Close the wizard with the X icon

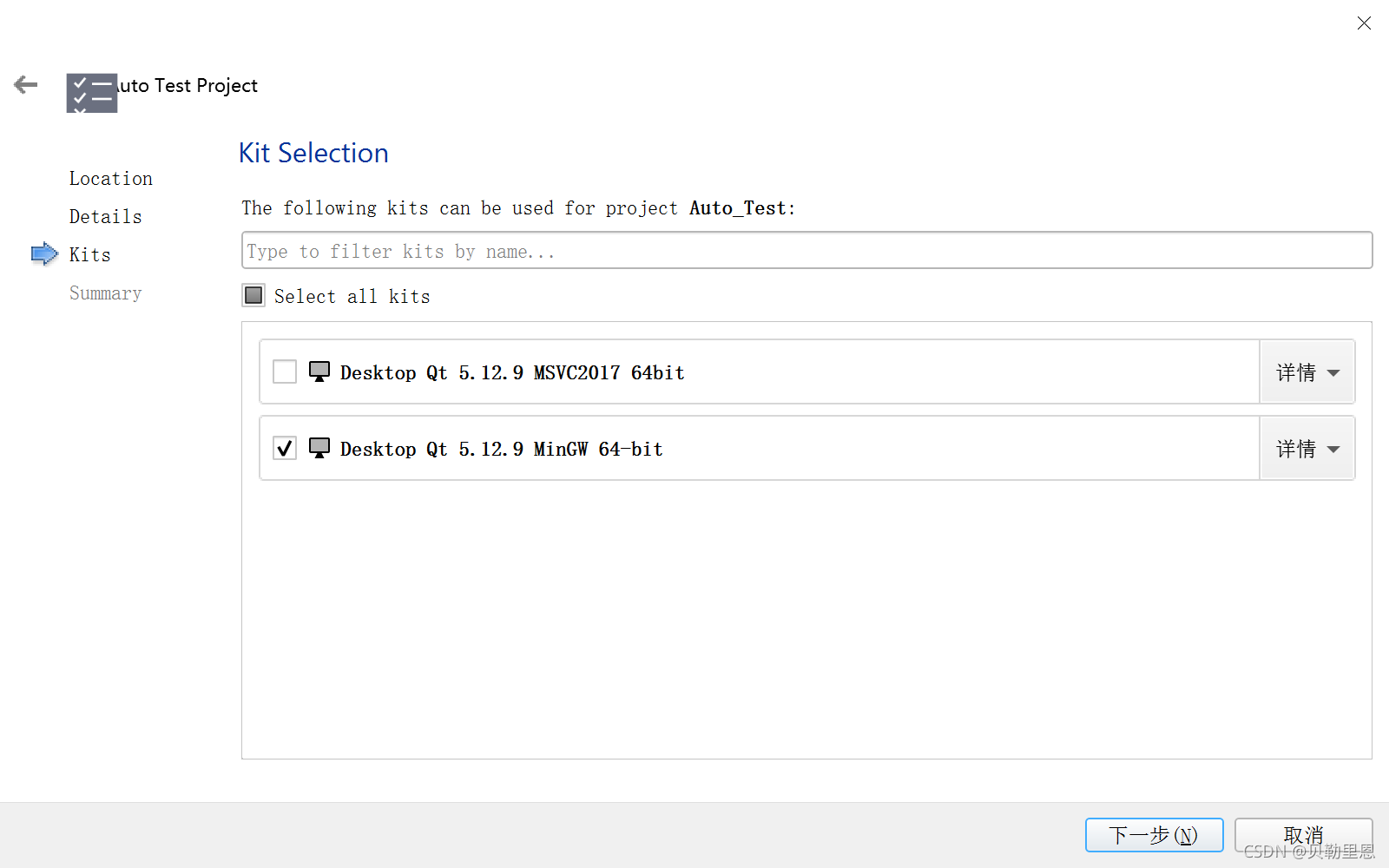pyautogui.click(x=1364, y=23)
